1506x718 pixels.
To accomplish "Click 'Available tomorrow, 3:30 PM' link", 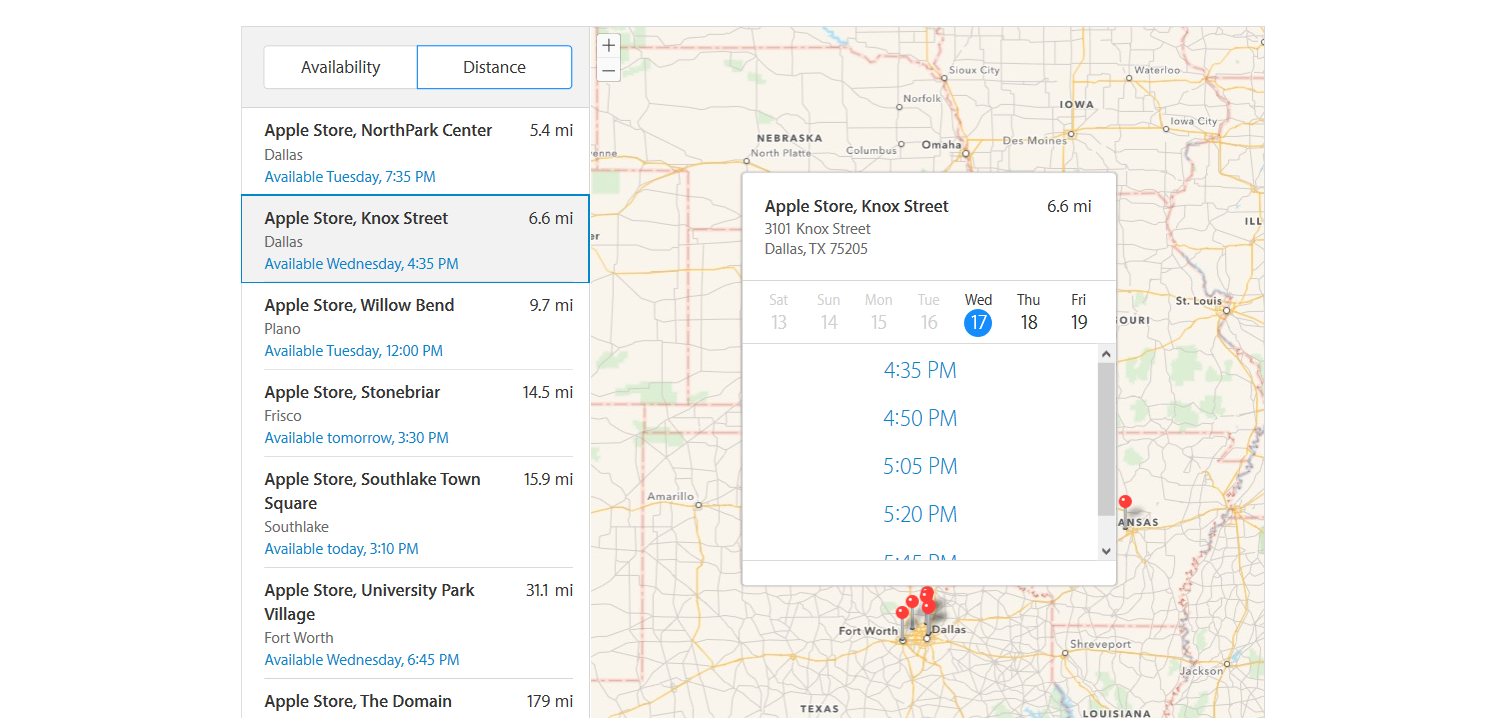I will tap(356, 438).
